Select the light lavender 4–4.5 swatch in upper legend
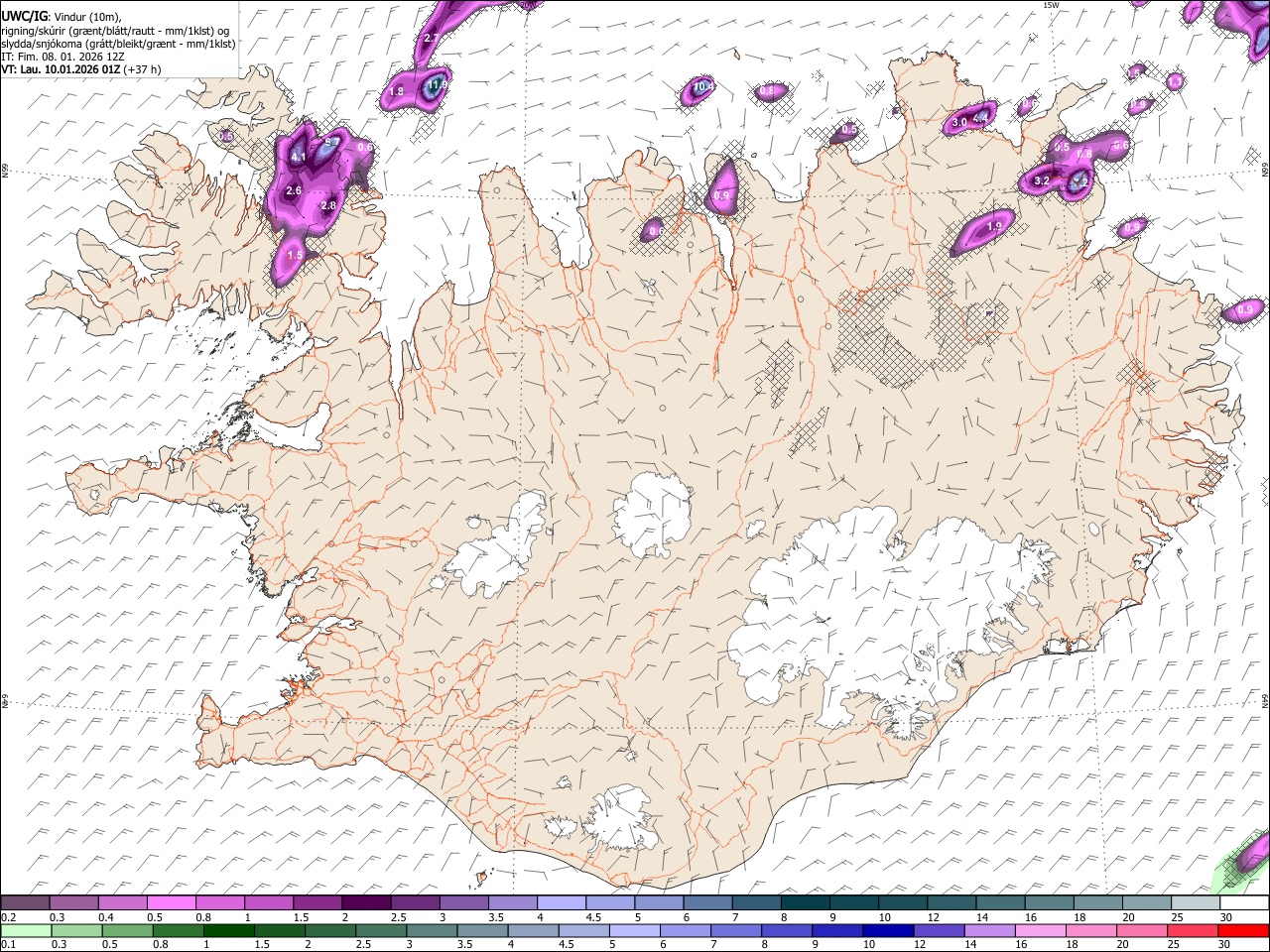Image resolution: width=1270 pixels, height=952 pixels. click(x=561, y=904)
